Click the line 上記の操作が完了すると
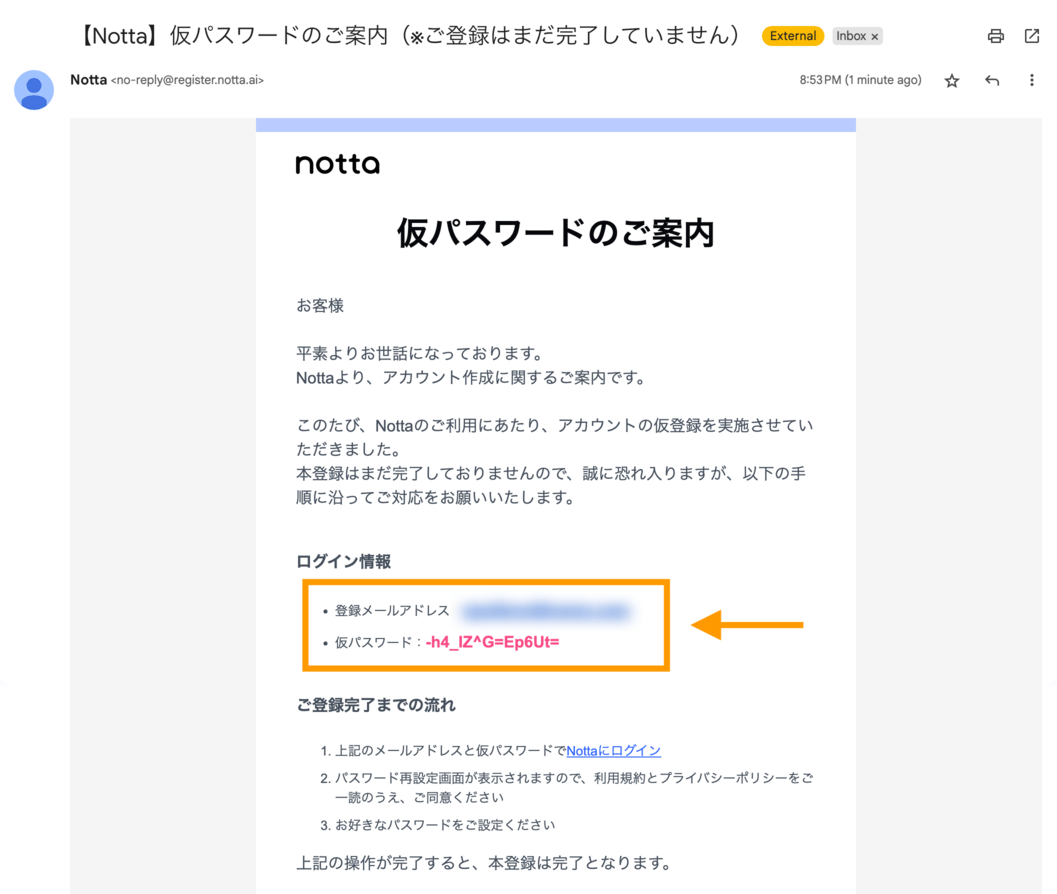Screen dimensions: 1057x894 [483, 863]
